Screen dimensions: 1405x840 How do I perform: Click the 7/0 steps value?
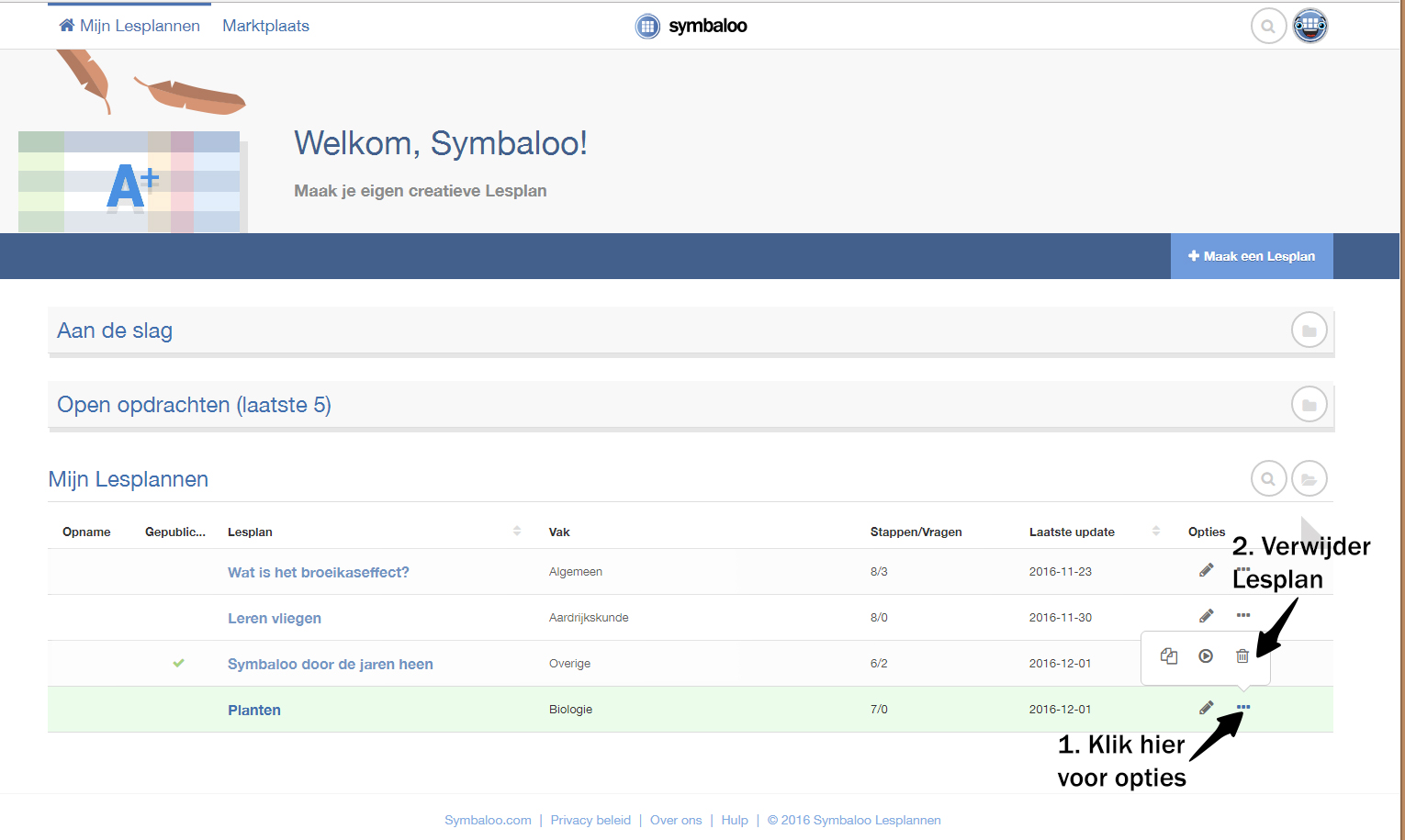pos(879,709)
